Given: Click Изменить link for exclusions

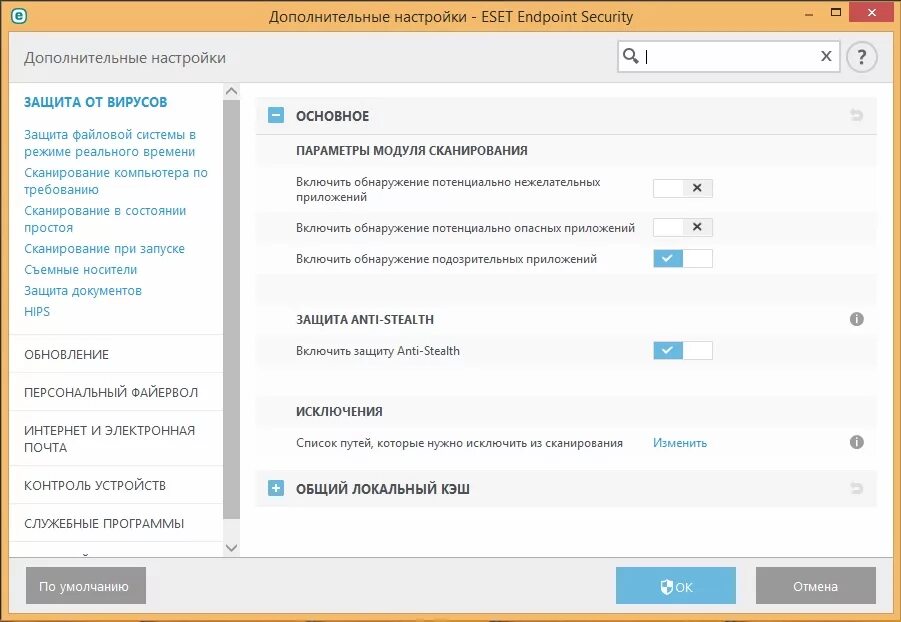Looking at the screenshot, I should coord(680,443).
